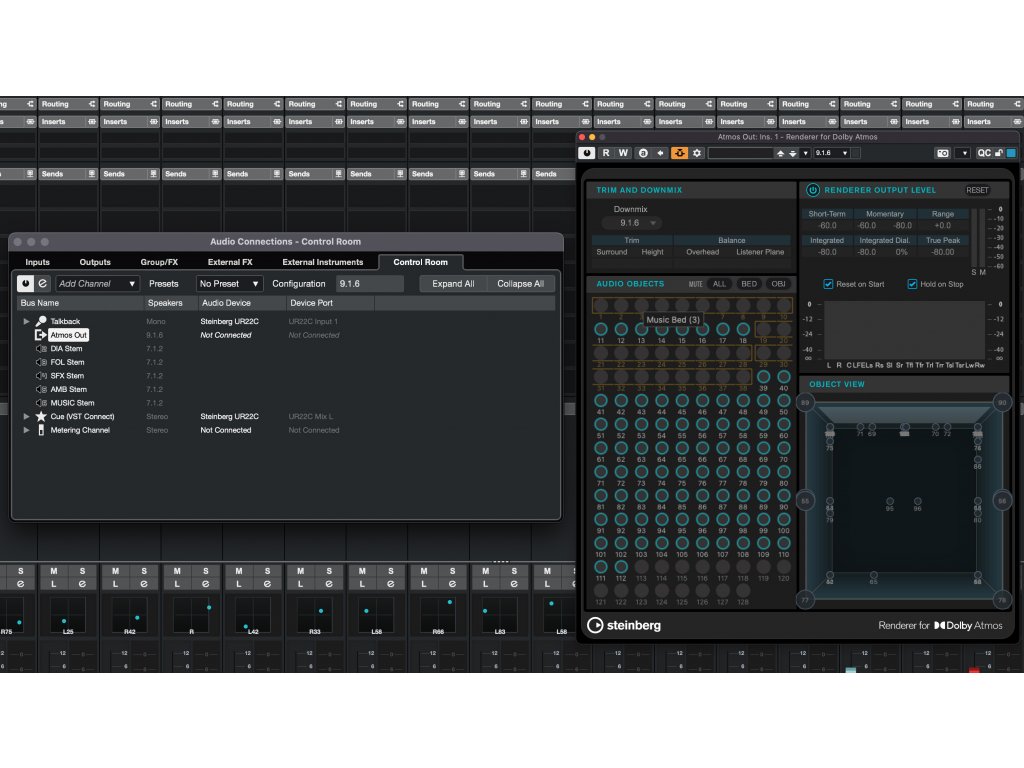Open the Add Channel dropdown
The width and height of the screenshot is (1024, 768).
point(98,284)
